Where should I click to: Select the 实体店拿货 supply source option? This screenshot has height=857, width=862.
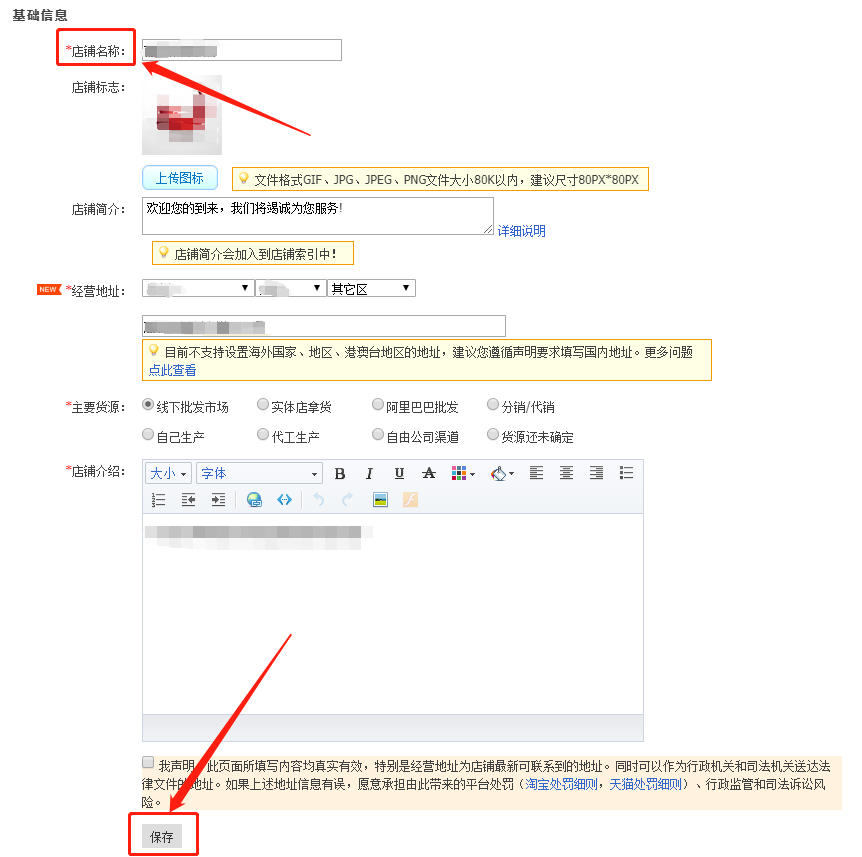(x=262, y=404)
